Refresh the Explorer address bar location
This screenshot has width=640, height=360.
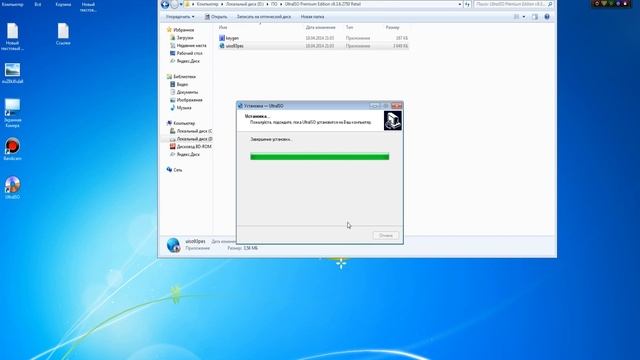click(x=467, y=4)
